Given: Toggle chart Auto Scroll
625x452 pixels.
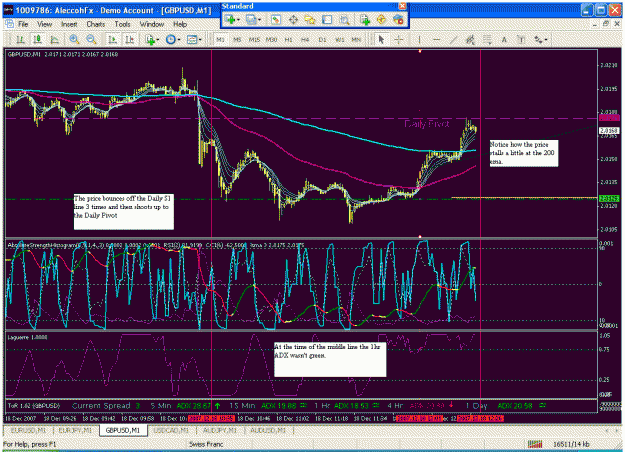Looking at the screenshot, I should coord(112,39).
